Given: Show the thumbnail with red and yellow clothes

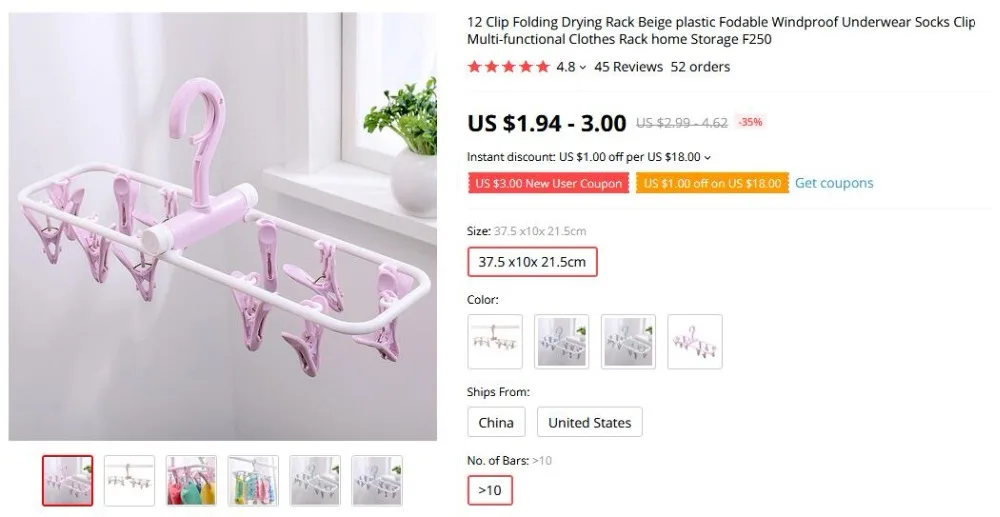Looking at the screenshot, I should (191, 481).
